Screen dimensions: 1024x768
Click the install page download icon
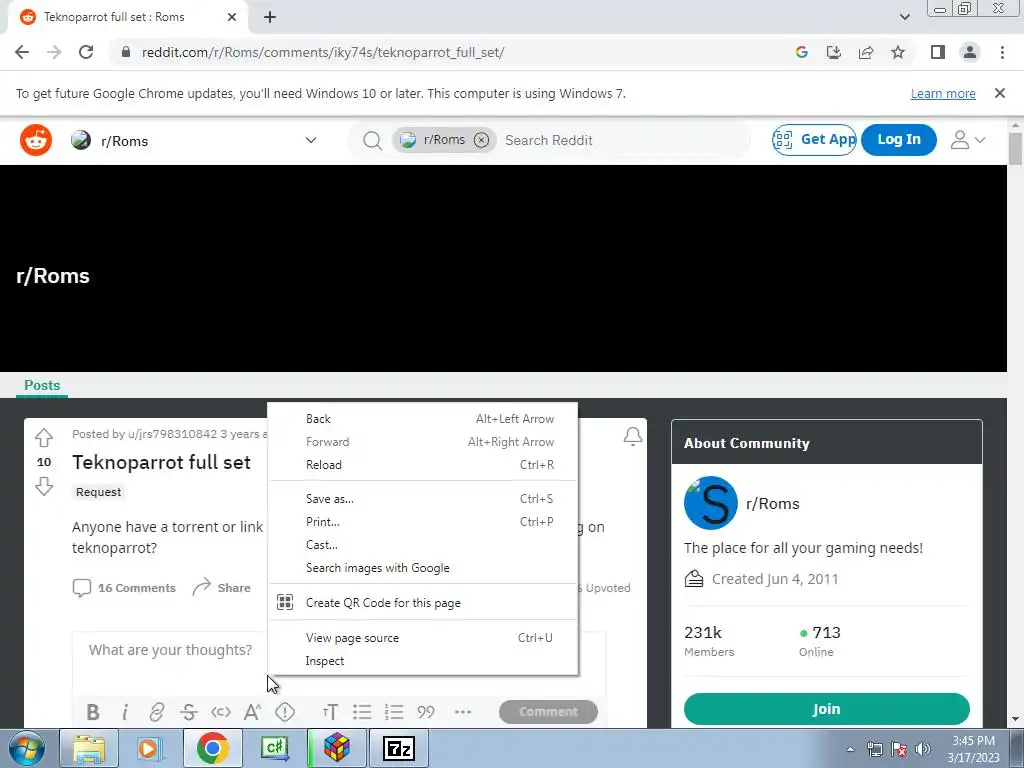pos(833,52)
